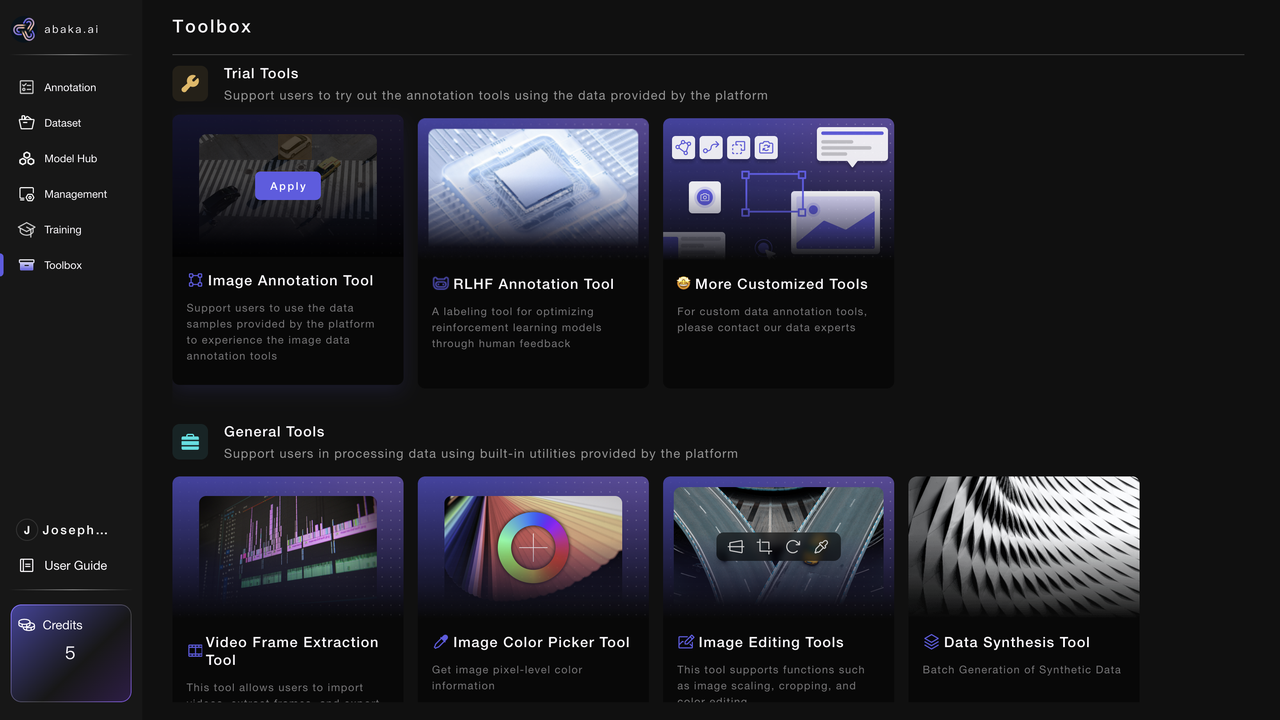The width and height of the screenshot is (1280, 720).
Task: Open the RLHF Annotation Tool title
Action: click(x=533, y=284)
